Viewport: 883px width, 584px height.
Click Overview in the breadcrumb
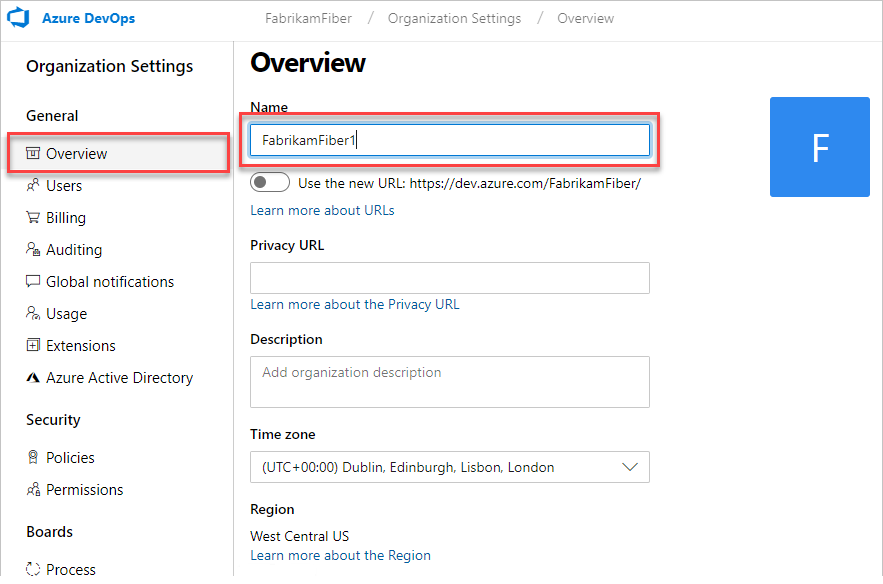click(x=585, y=18)
